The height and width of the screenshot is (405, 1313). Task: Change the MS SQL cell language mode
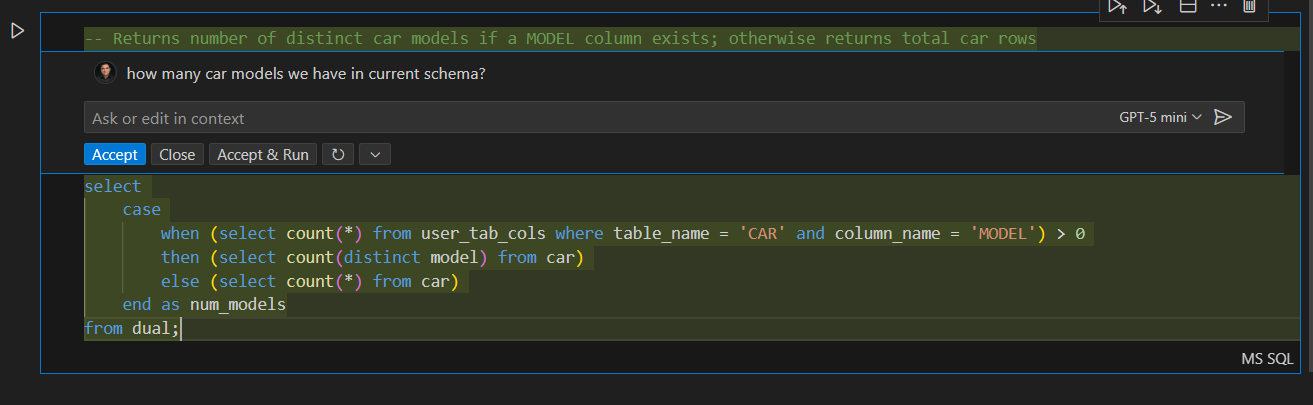click(1267, 359)
